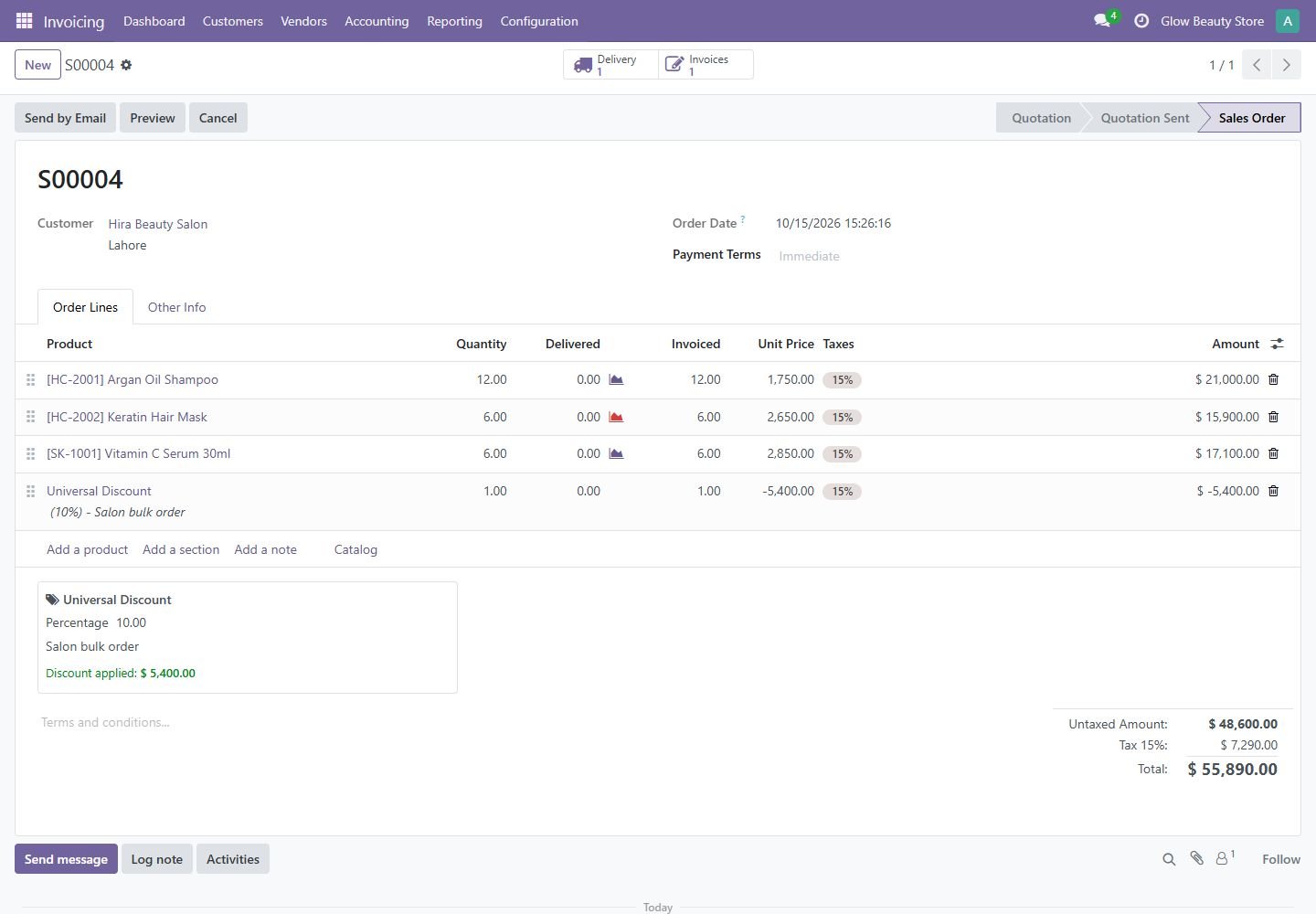
Task: Open the gear actions menu beside S00004
Action: pyautogui.click(x=126, y=65)
